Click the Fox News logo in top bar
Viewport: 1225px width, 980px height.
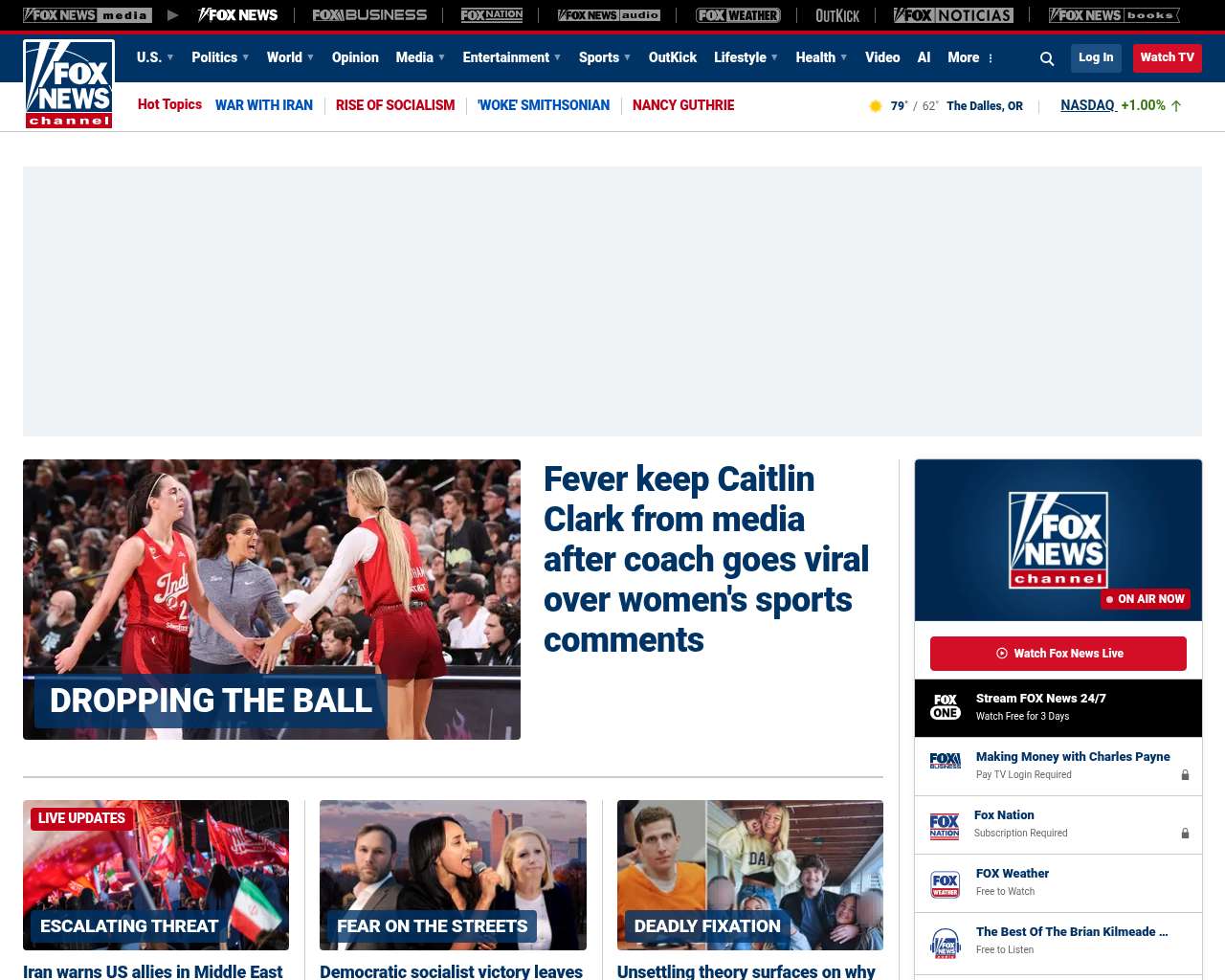point(238,15)
